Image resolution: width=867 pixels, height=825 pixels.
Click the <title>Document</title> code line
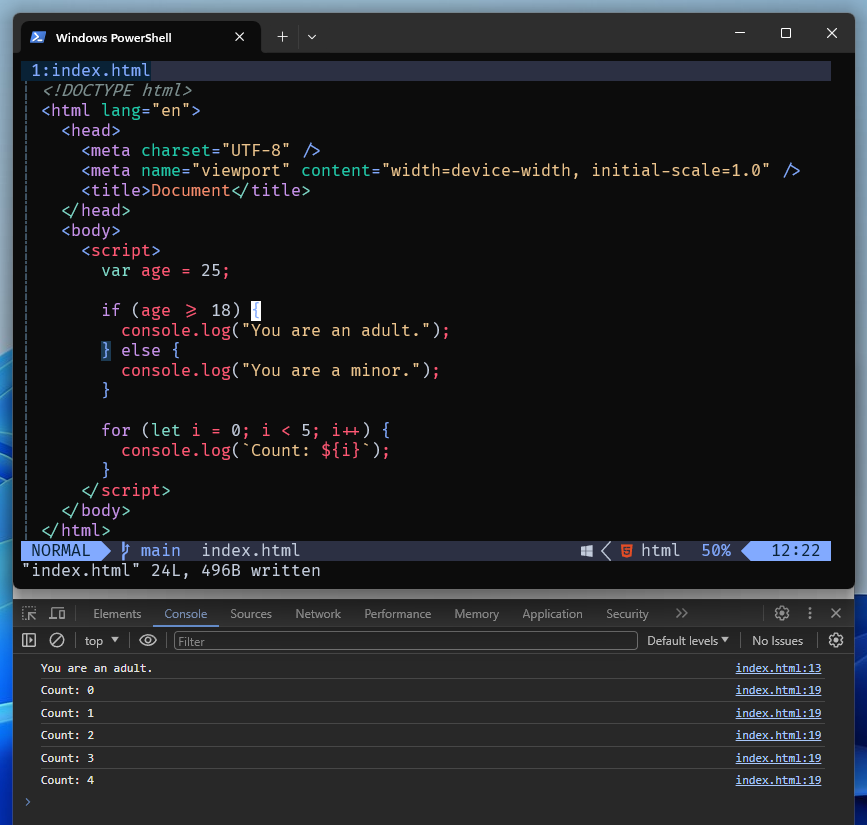[196, 191]
